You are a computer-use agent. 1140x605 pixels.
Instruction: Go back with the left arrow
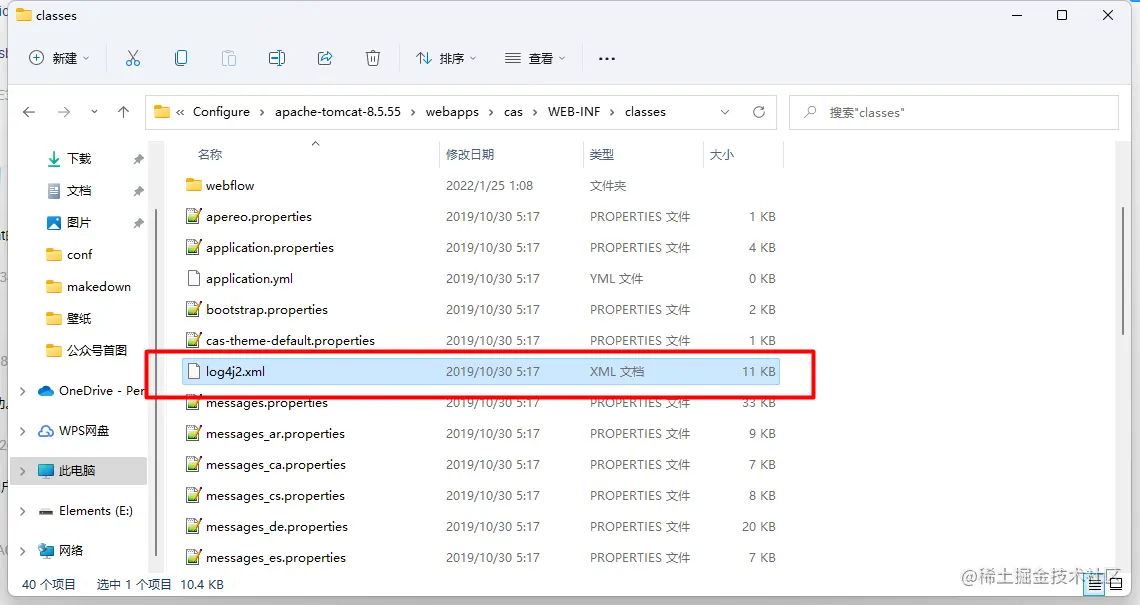[x=29, y=112]
